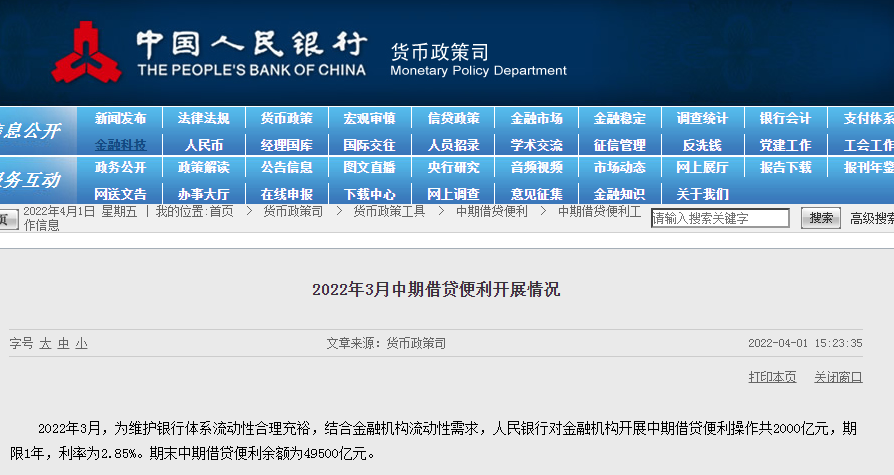Click the 搜索 search button
This screenshot has height=475, width=894.
(820, 218)
